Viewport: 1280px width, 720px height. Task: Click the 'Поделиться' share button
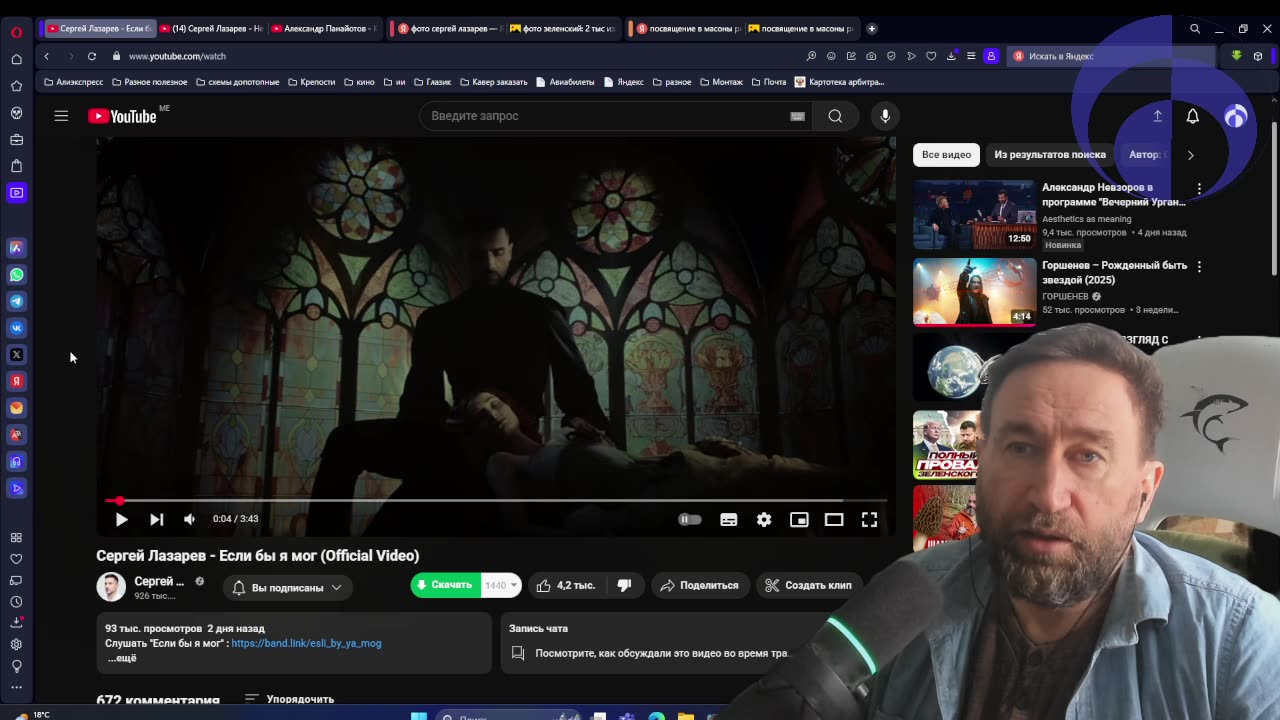tap(699, 585)
